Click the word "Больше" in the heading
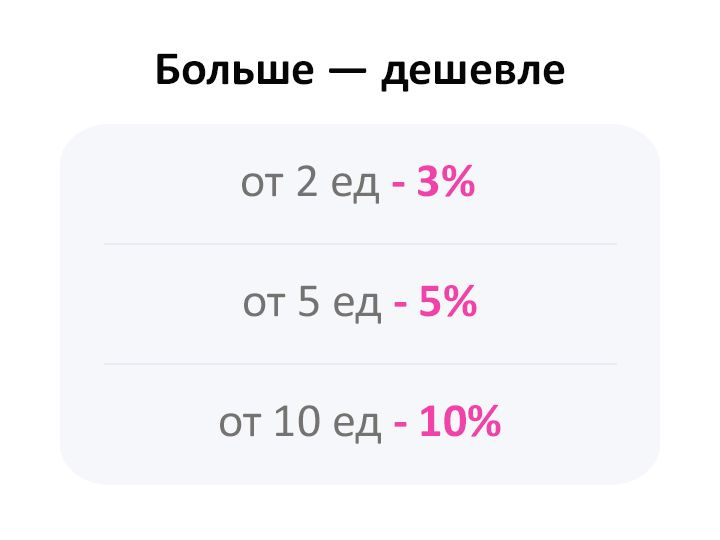Image resolution: width=720 pixels, height=540 pixels. 235,69
